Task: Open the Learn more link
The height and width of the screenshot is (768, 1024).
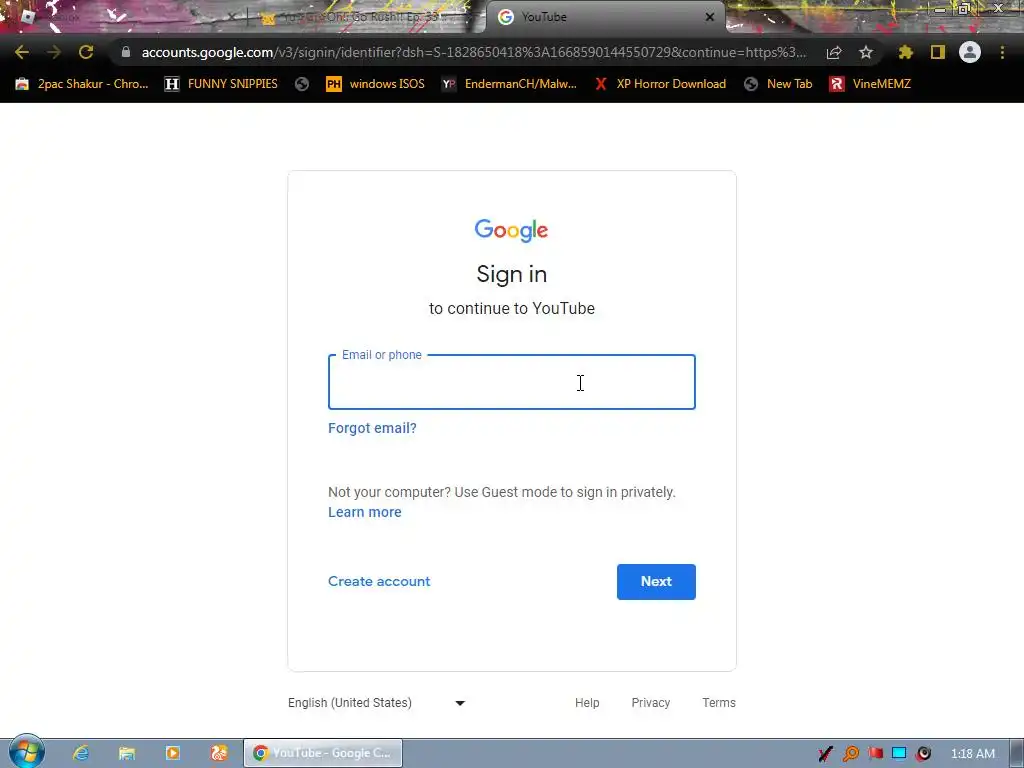Action: (364, 512)
